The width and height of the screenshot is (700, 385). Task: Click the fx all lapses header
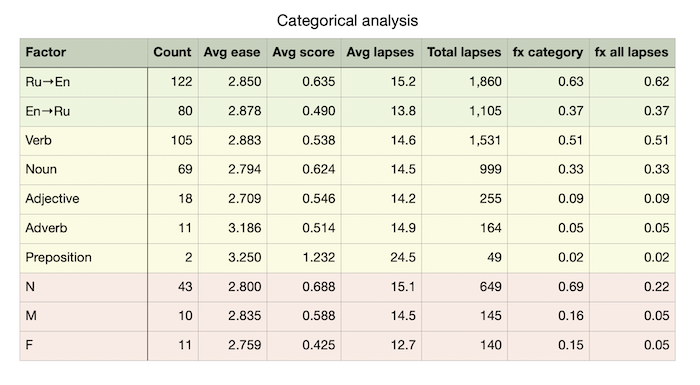pos(632,53)
